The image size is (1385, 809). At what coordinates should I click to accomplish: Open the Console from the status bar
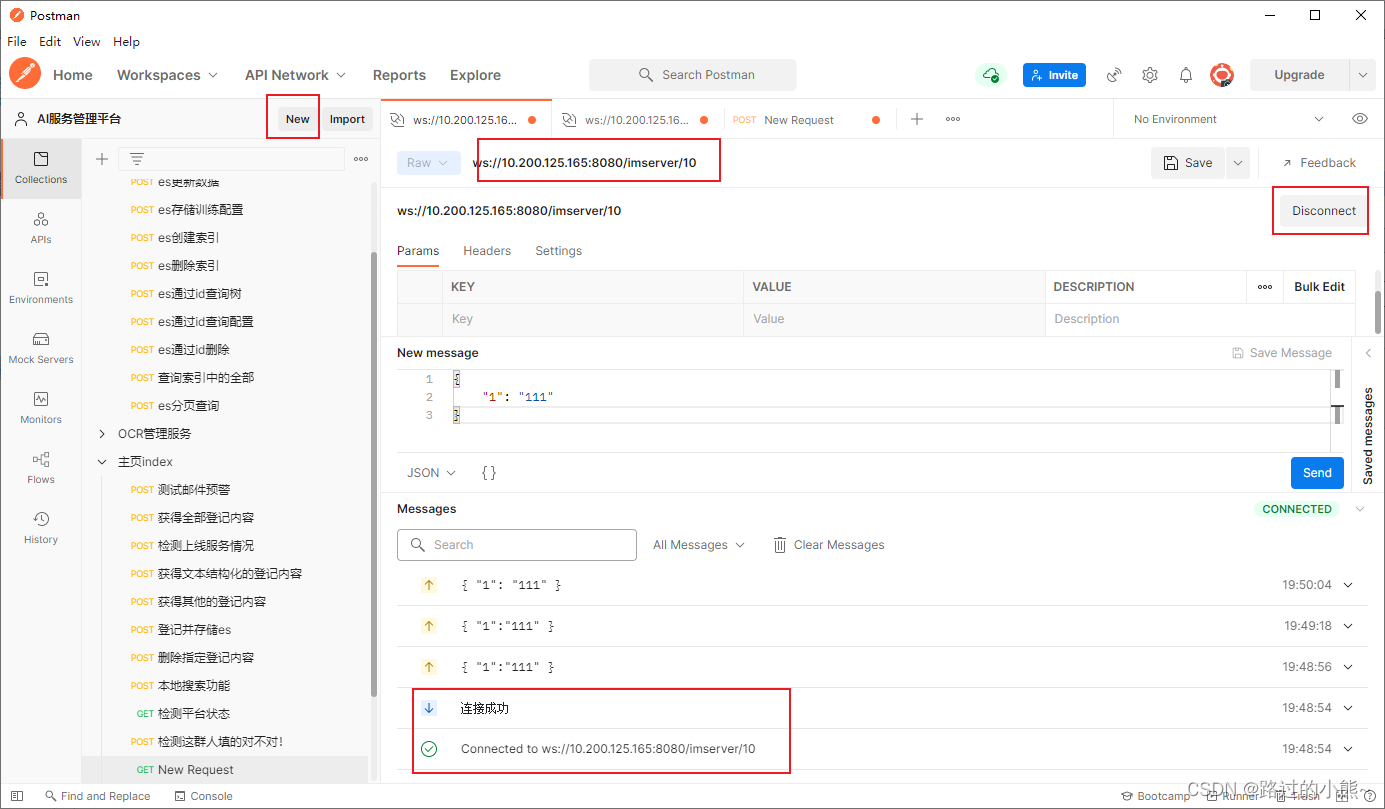point(203,795)
